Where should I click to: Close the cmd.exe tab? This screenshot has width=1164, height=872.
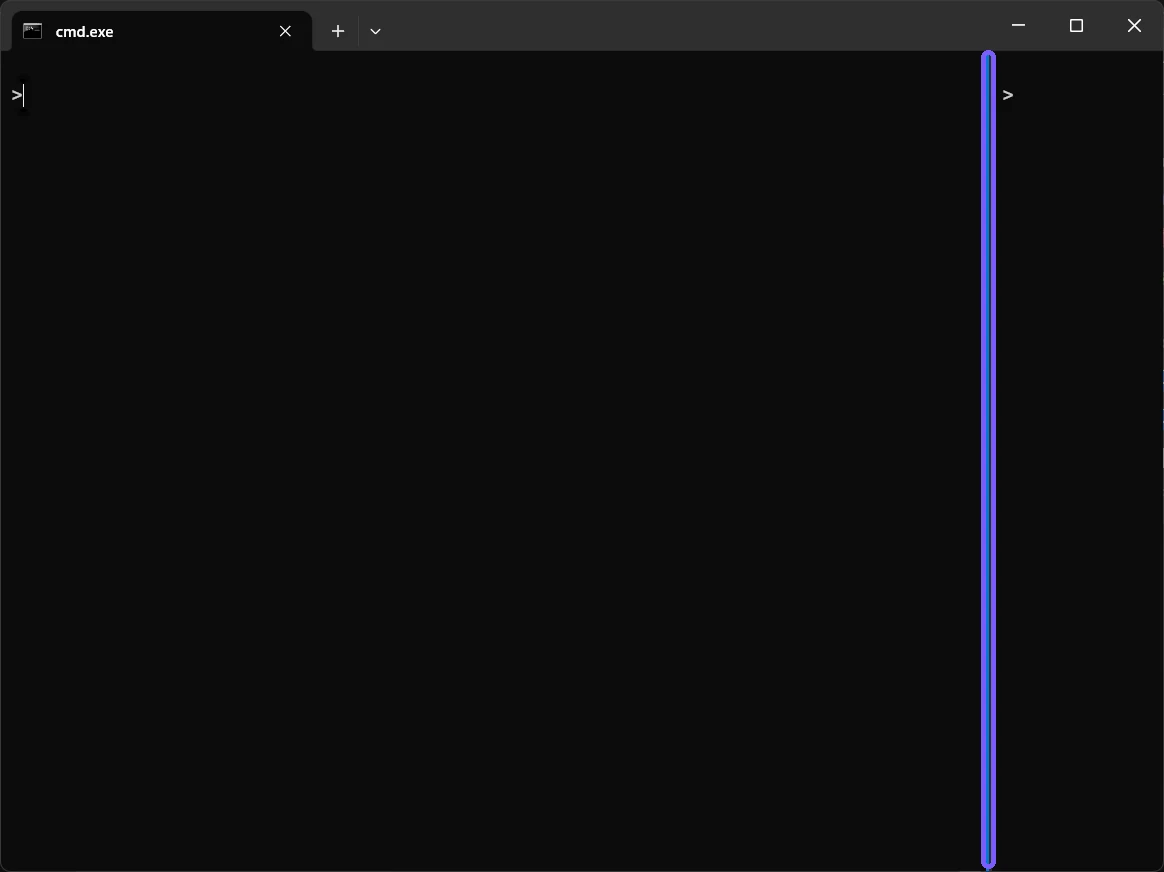point(285,31)
